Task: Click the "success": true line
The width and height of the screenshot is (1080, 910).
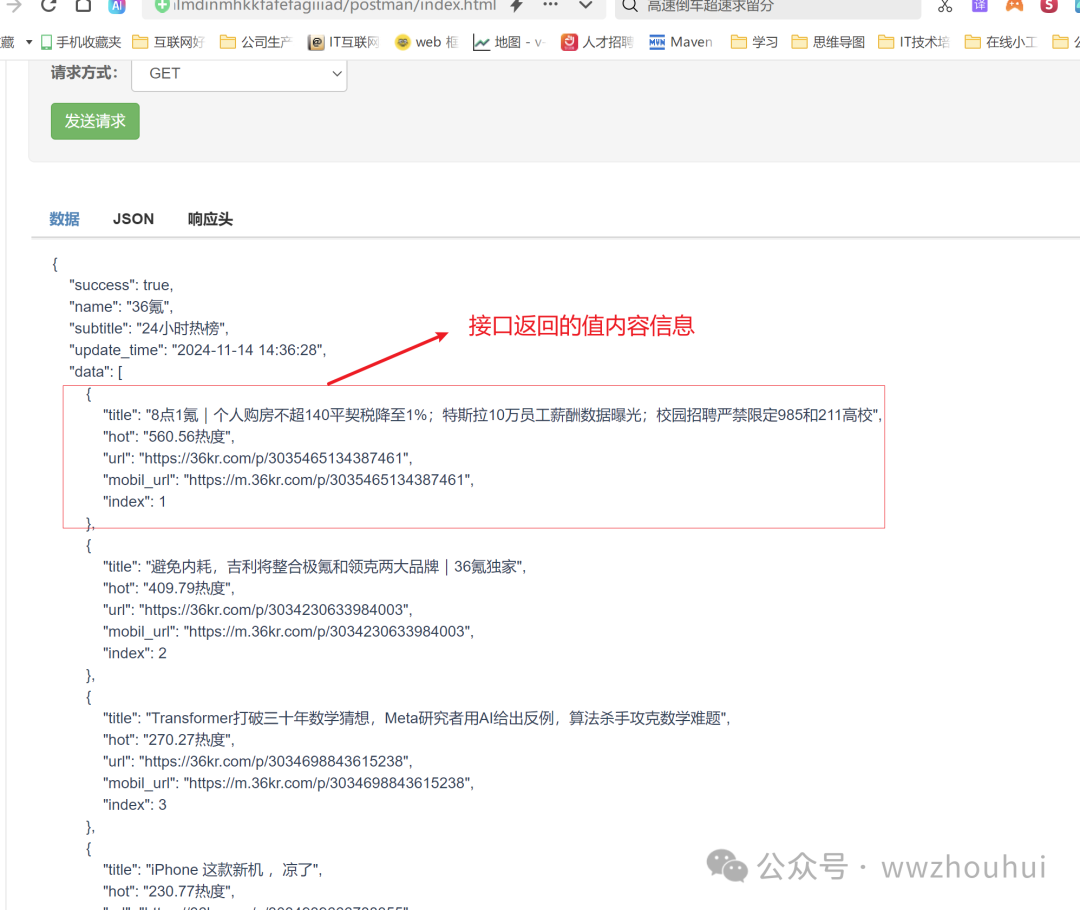Action: pos(121,285)
